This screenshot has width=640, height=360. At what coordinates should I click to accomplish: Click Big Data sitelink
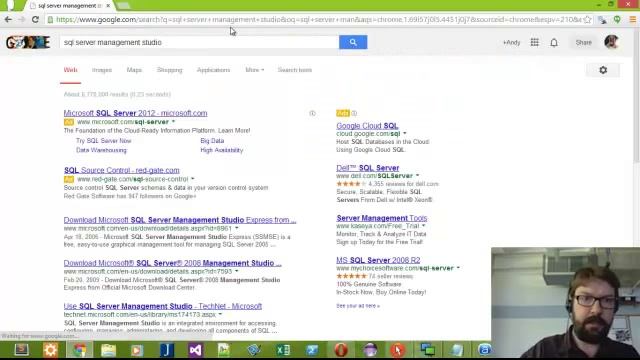coord(212,141)
